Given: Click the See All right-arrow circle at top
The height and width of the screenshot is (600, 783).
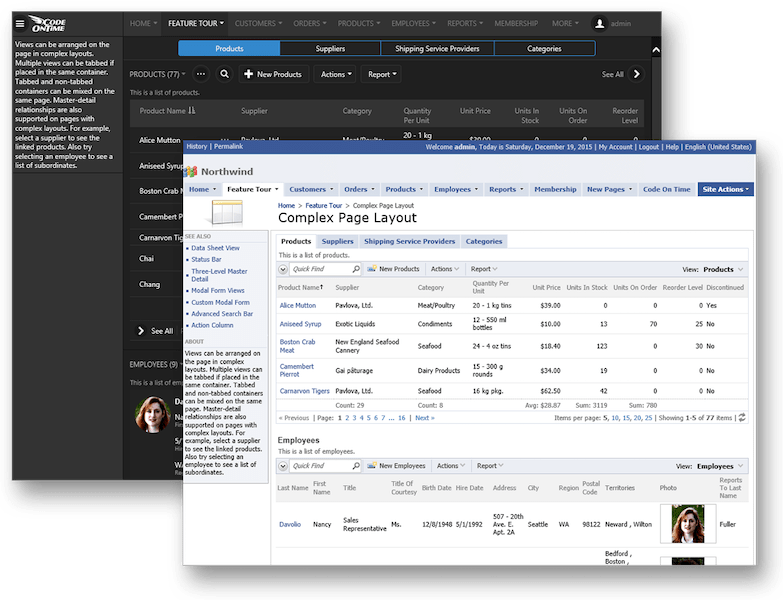Looking at the screenshot, I should pos(636,74).
